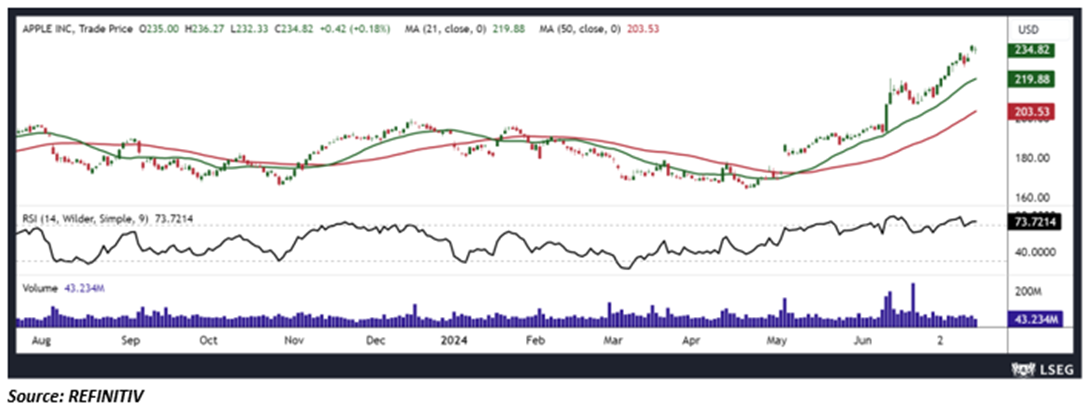Click the Nov time axis label
Viewport: 1090px width, 413px height.
point(293,341)
